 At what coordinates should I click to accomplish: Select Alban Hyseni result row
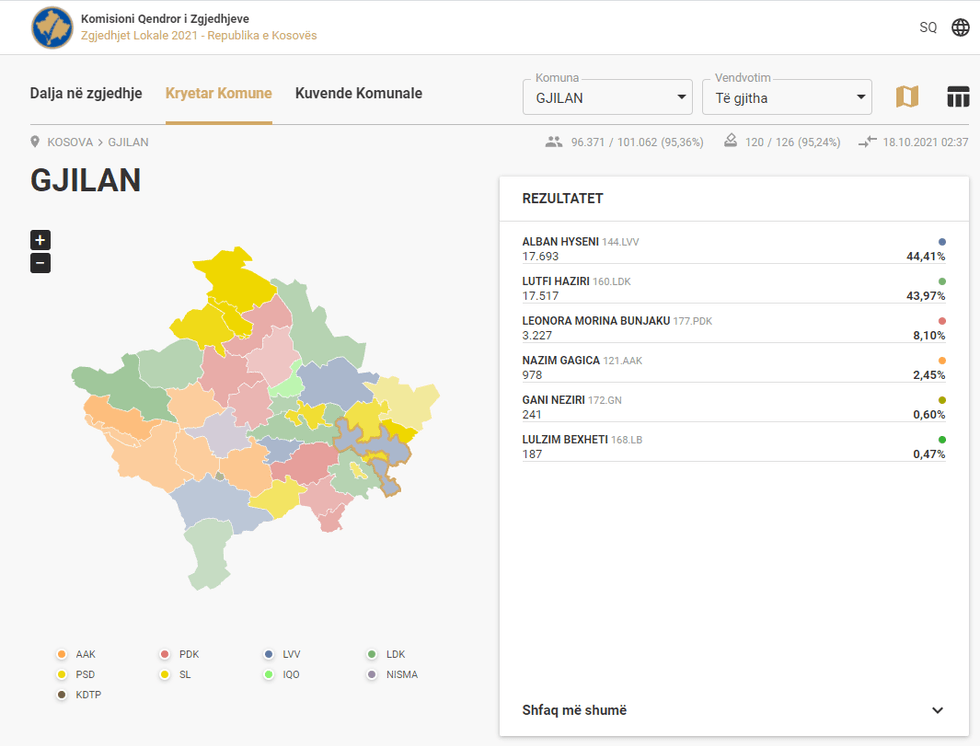click(733, 249)
